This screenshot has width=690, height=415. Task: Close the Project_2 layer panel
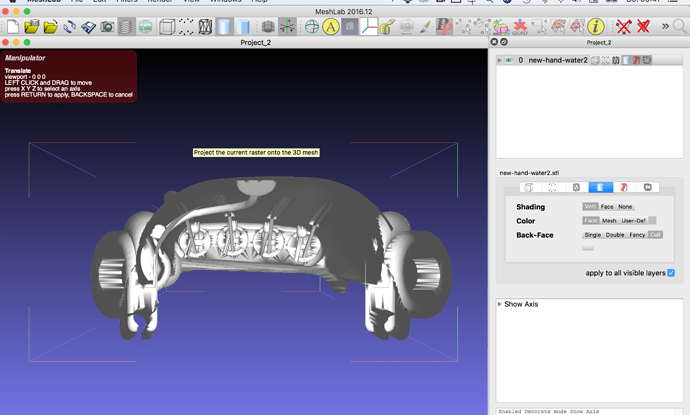(494, 42)
